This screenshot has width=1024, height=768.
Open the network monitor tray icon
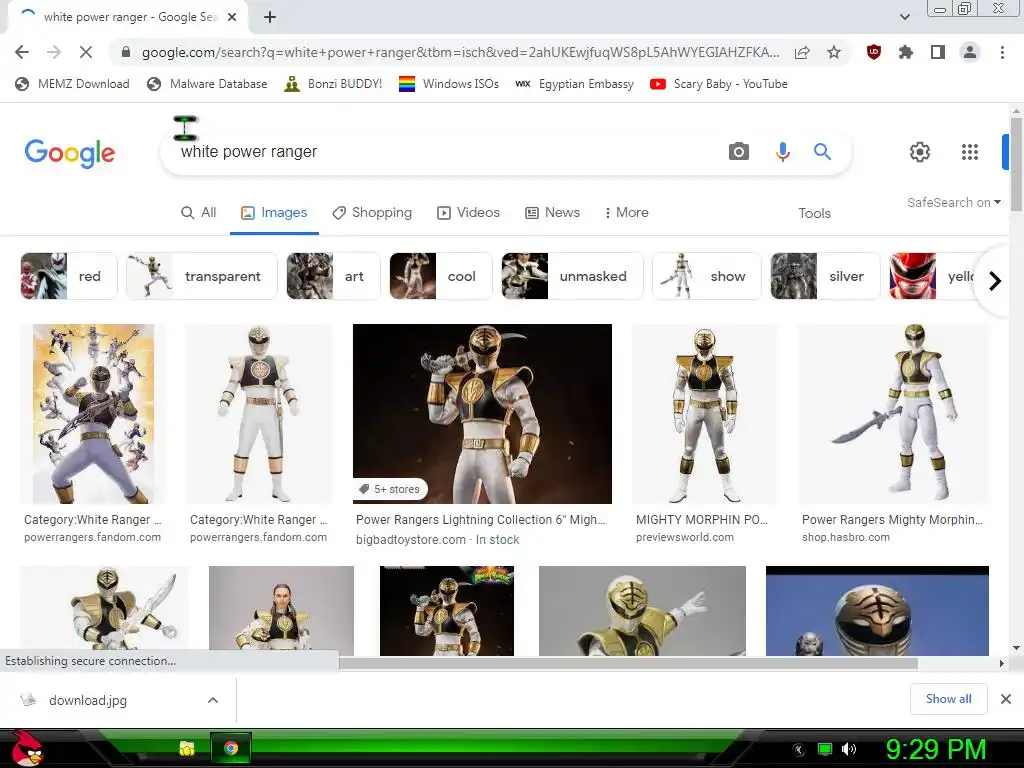pyautogui.click(x=825, y=749)
